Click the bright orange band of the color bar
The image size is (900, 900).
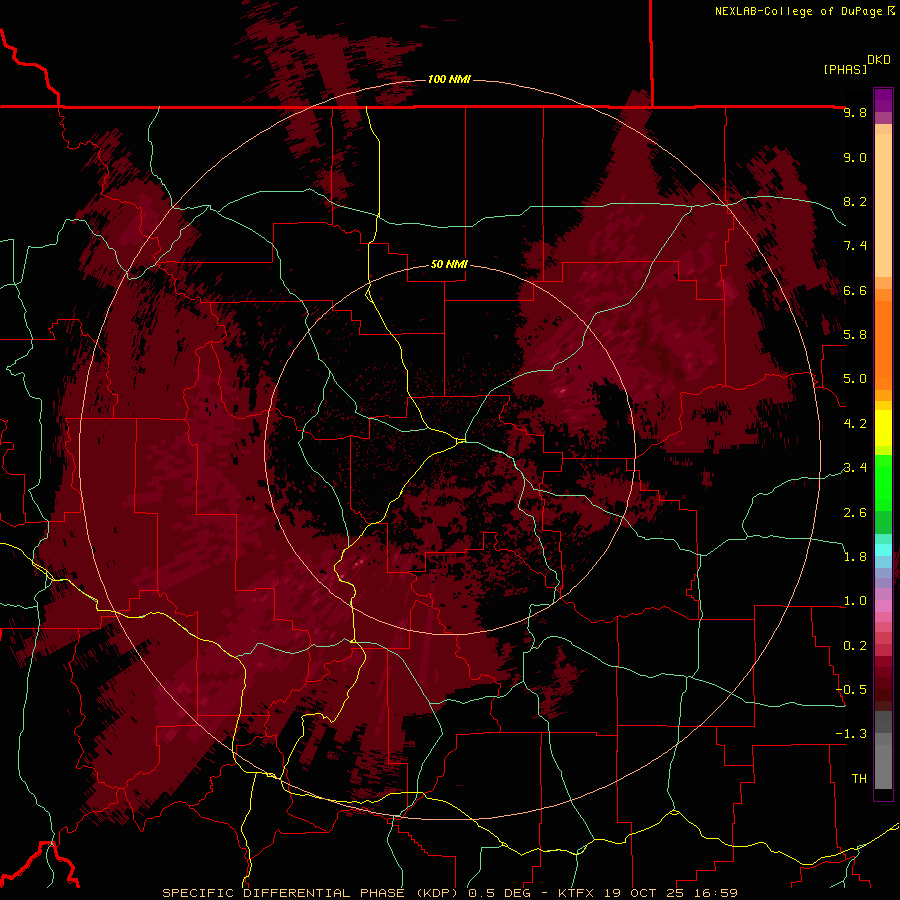[883, 344]
